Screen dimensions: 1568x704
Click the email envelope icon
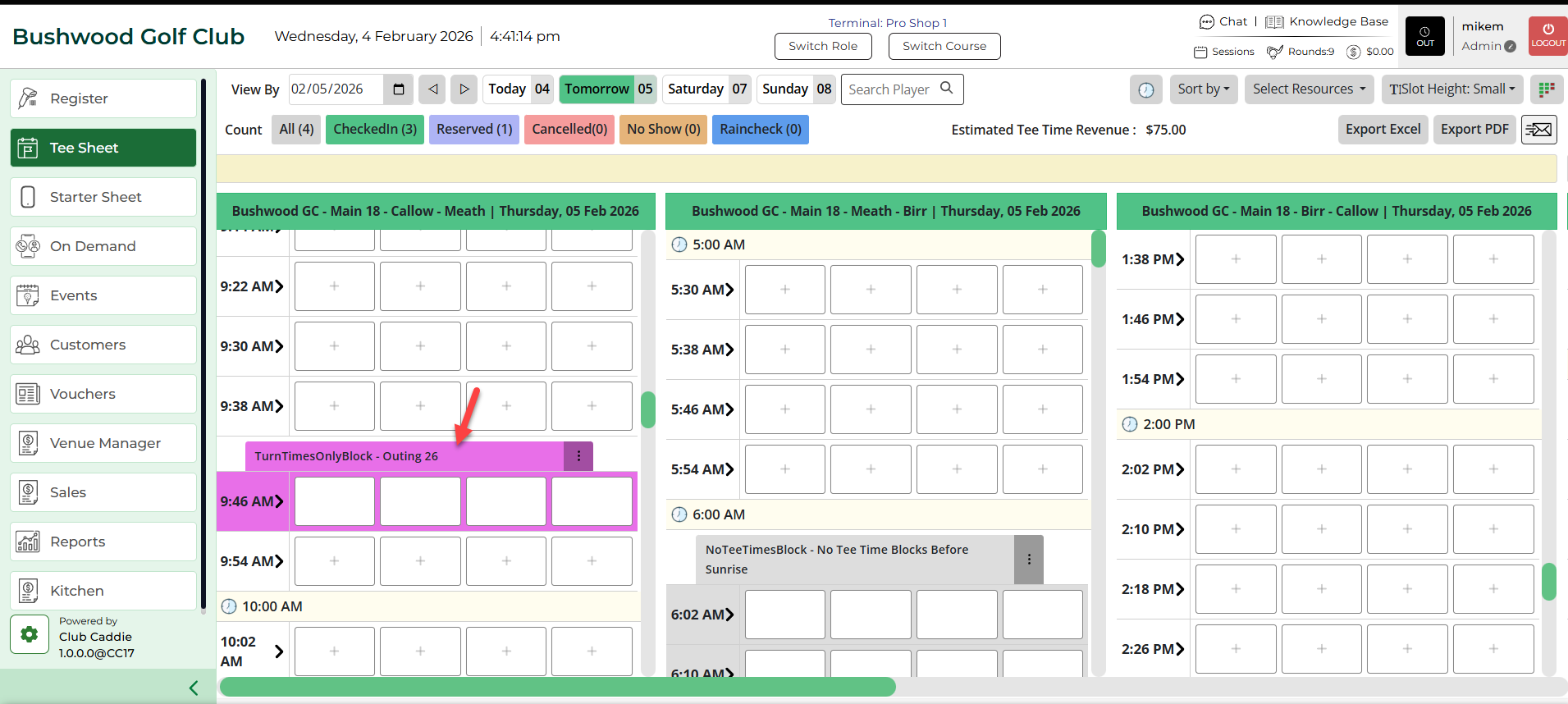(x=1538, y=130)
